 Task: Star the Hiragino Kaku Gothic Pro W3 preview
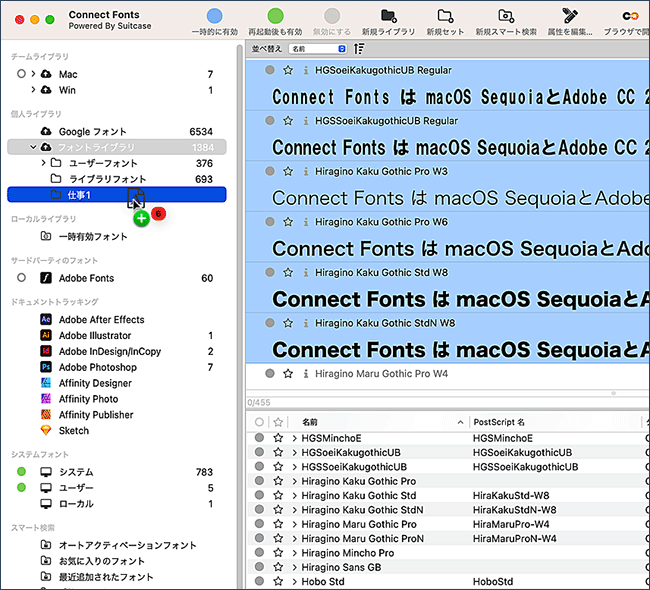pyautogui.click(x=288, y=171)
